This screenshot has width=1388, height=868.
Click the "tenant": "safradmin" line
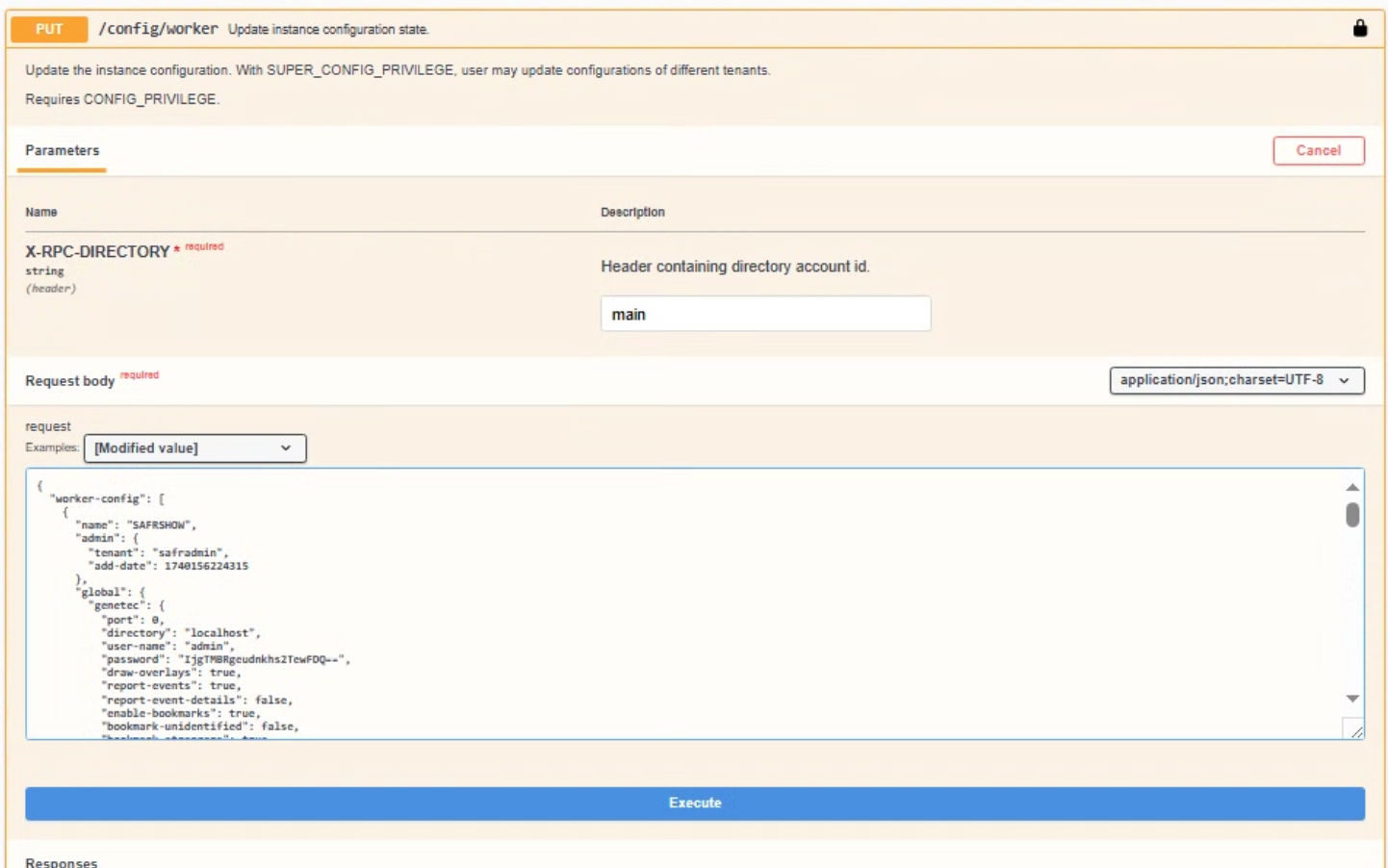click(x=158, y=552)
